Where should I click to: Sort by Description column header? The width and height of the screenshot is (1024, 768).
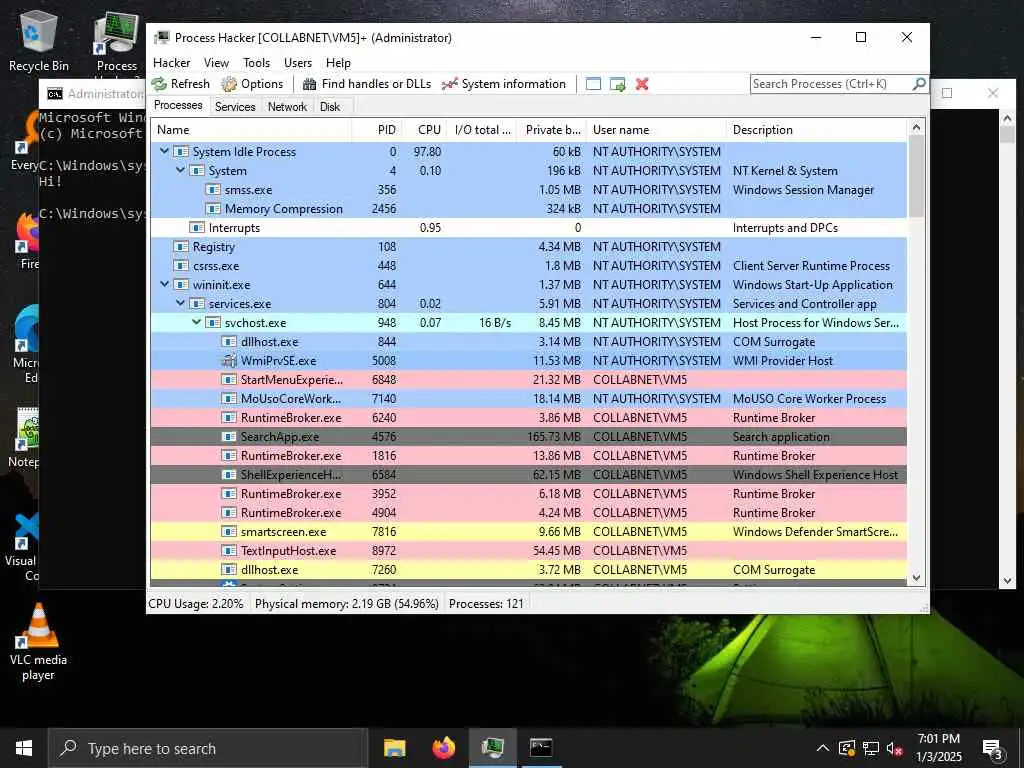click(816, 129)
